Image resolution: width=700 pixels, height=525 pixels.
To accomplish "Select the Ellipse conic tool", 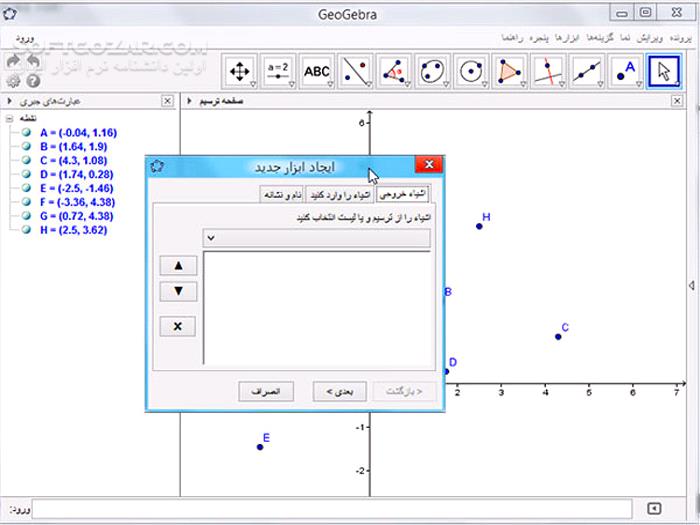I will pos(432,71).
